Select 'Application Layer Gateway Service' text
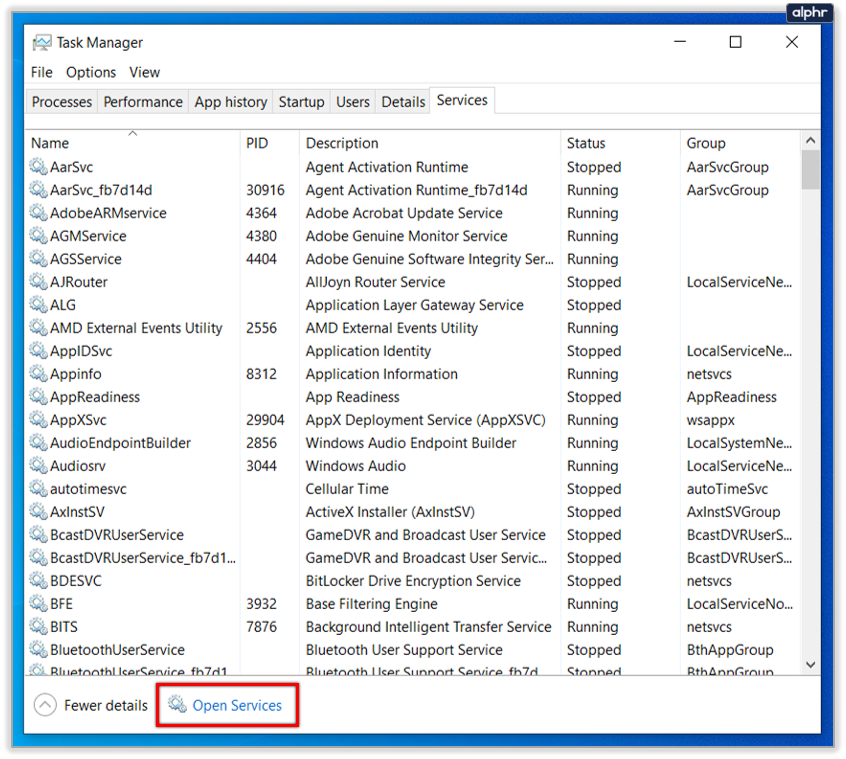846x759 pixels. coord(414,305)
